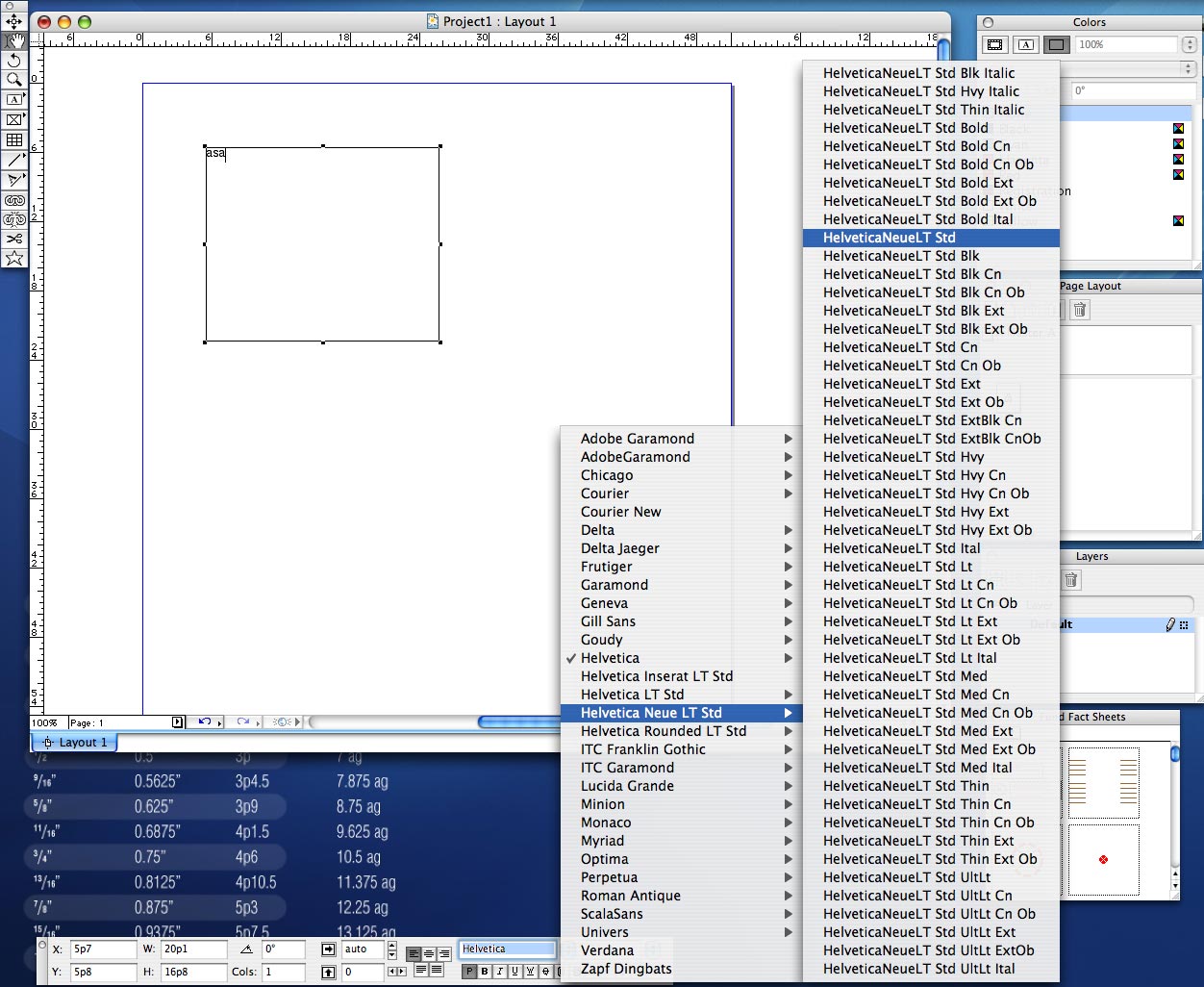
Task: Open the page number pop-up arrow
Action: [x=177, y=721]
